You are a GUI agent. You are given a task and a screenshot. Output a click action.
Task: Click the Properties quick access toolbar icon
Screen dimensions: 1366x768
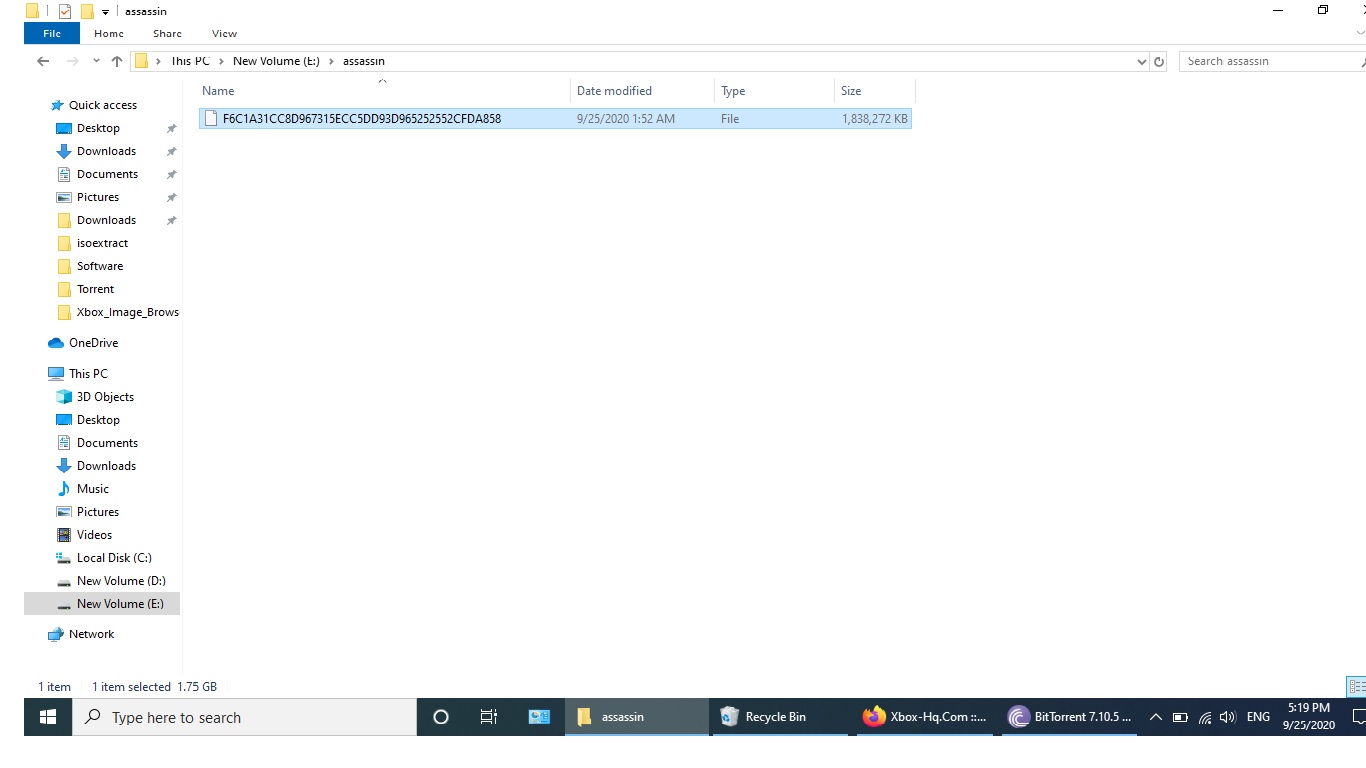pos(65,11)
